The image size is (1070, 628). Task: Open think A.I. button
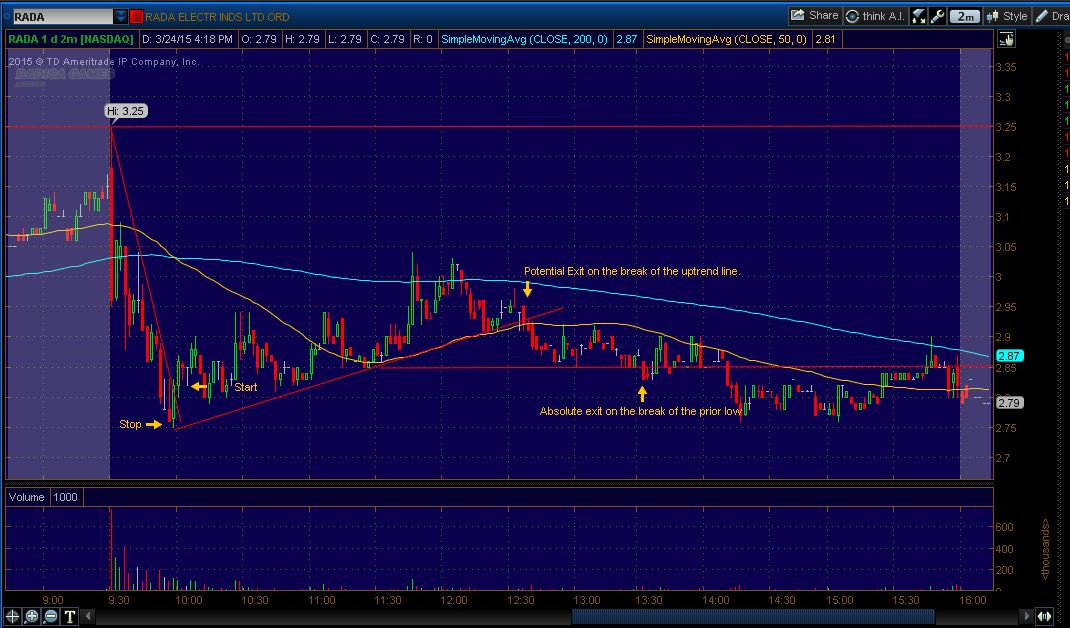(x=875, y=16)
